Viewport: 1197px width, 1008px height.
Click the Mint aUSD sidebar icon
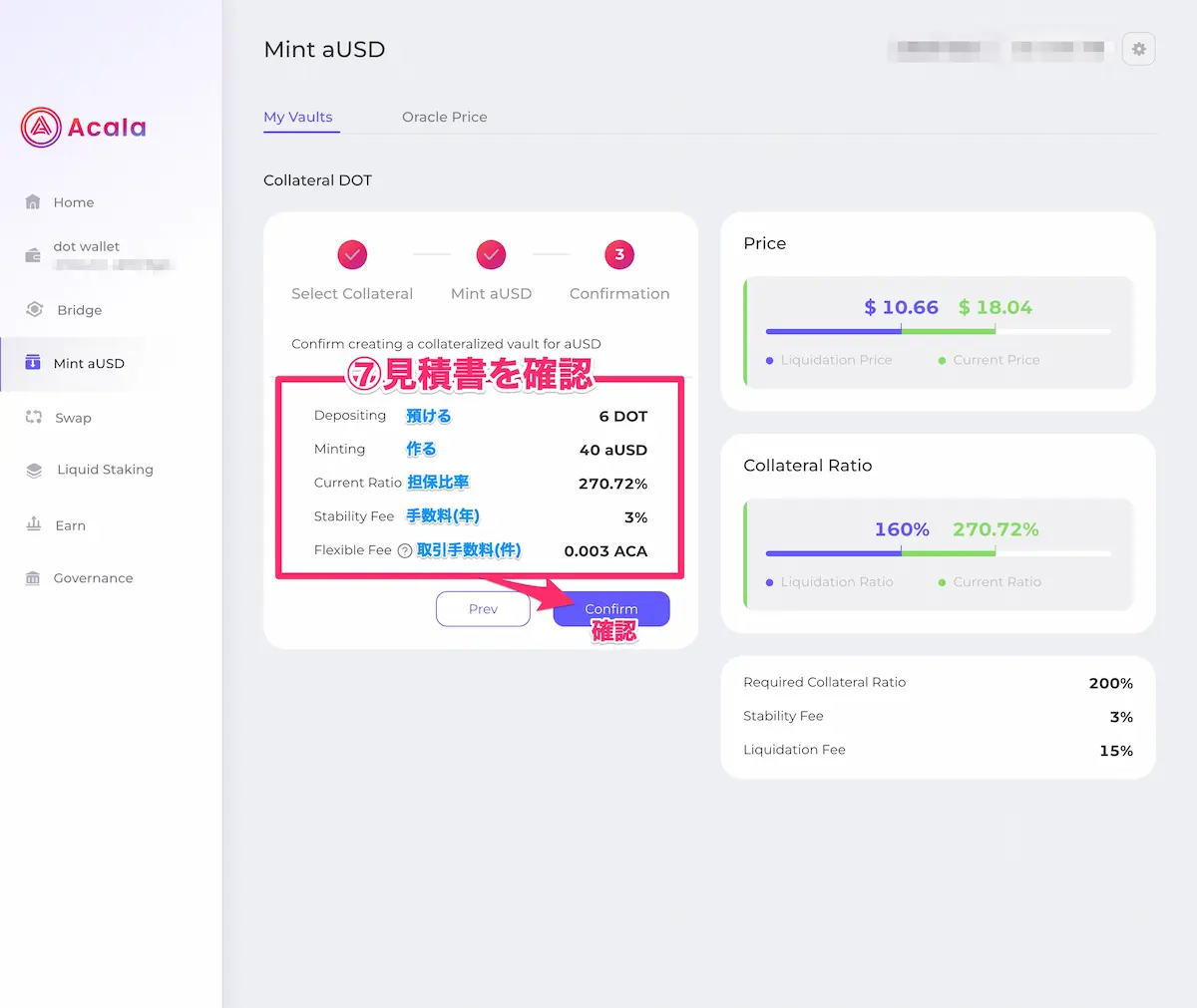(33, 362)
